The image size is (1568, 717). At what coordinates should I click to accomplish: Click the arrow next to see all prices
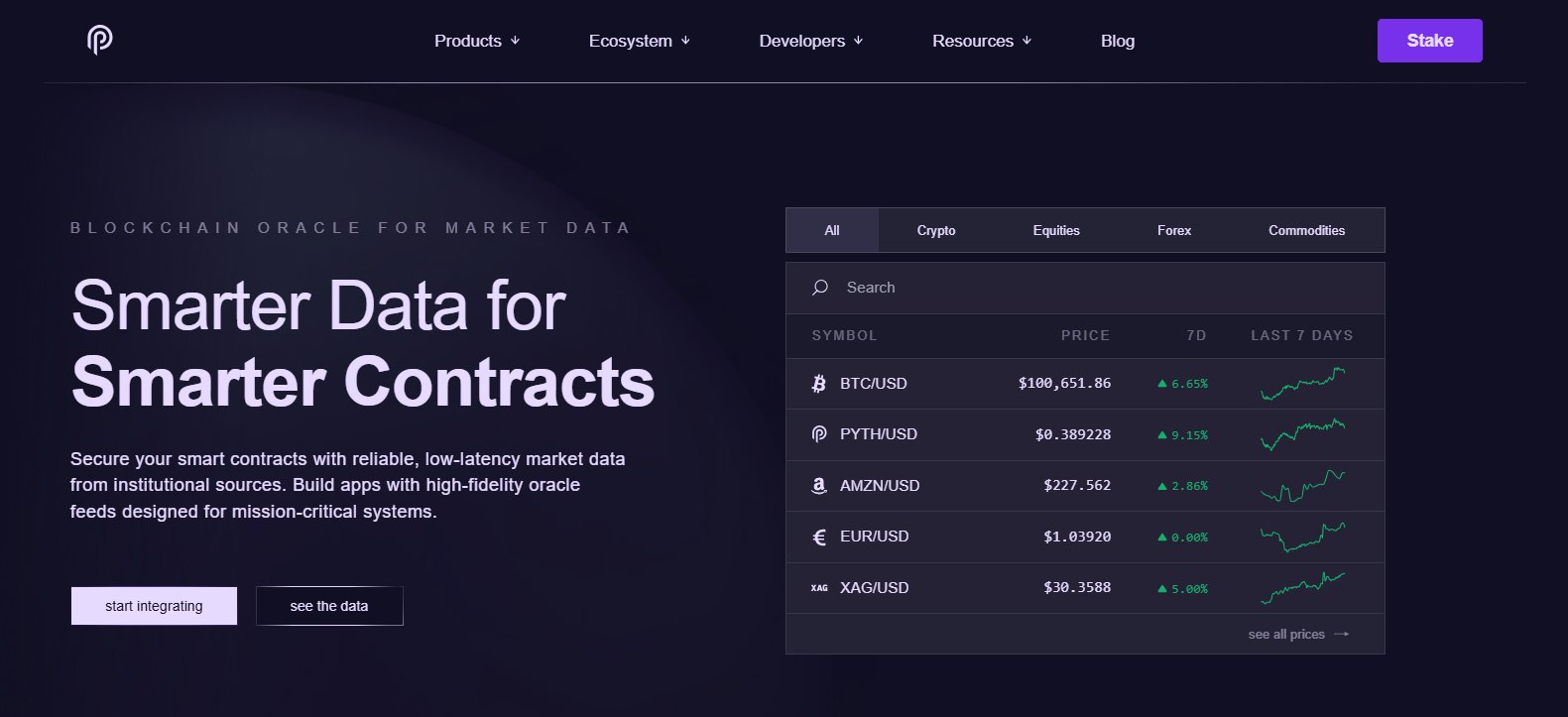[x=1342, y=635]
